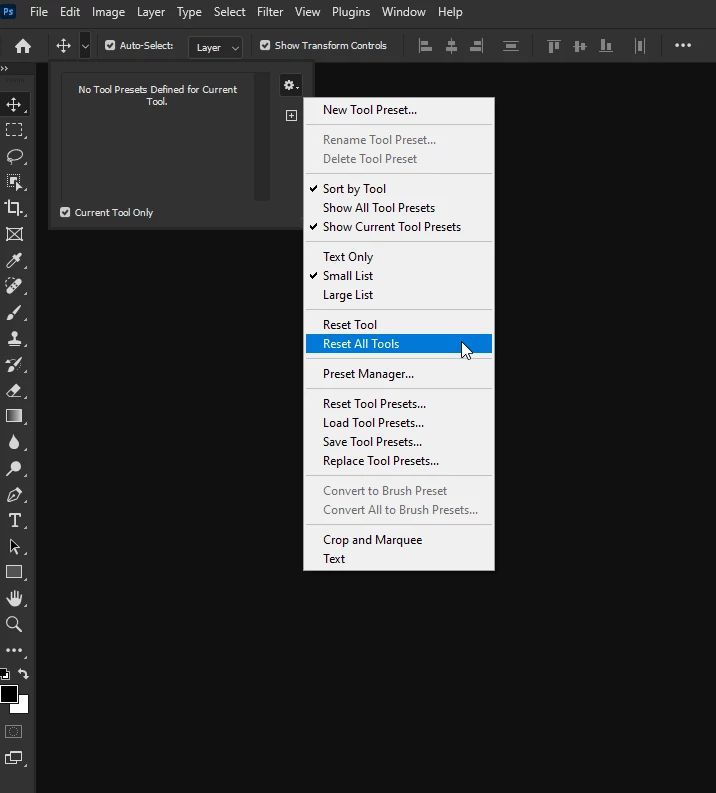This screenshot has height=793, width=716.
Task: Select the Object Selection tool
Action: pos(14,182)
